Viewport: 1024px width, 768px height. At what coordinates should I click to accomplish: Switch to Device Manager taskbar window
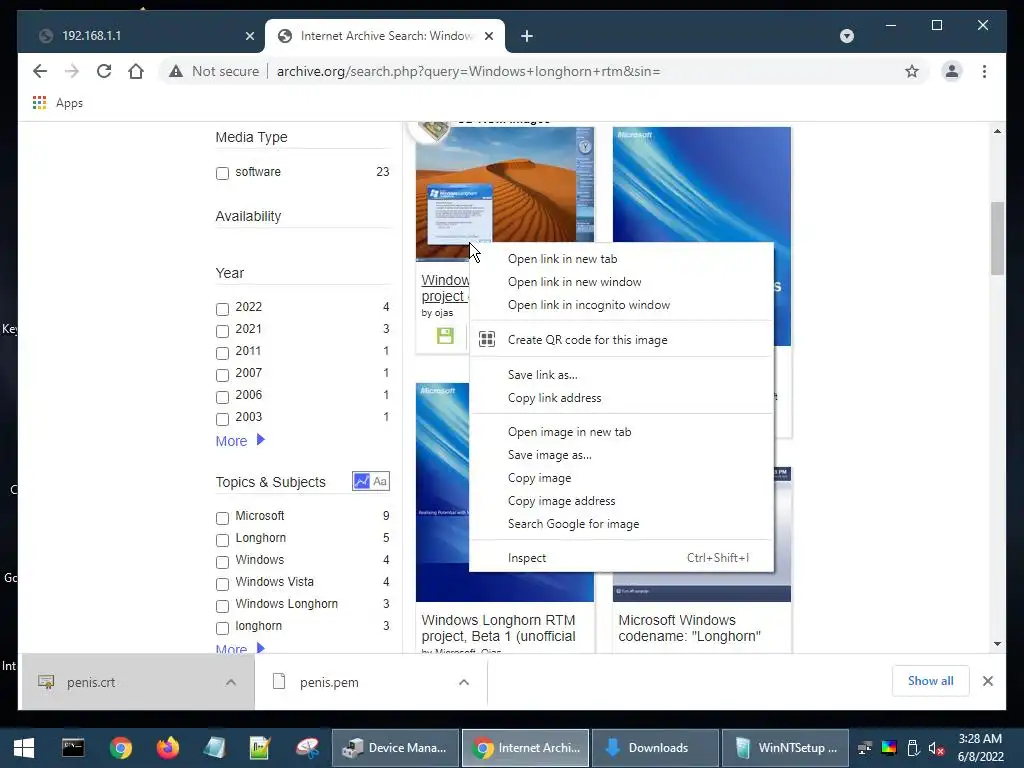pos(394,748)
